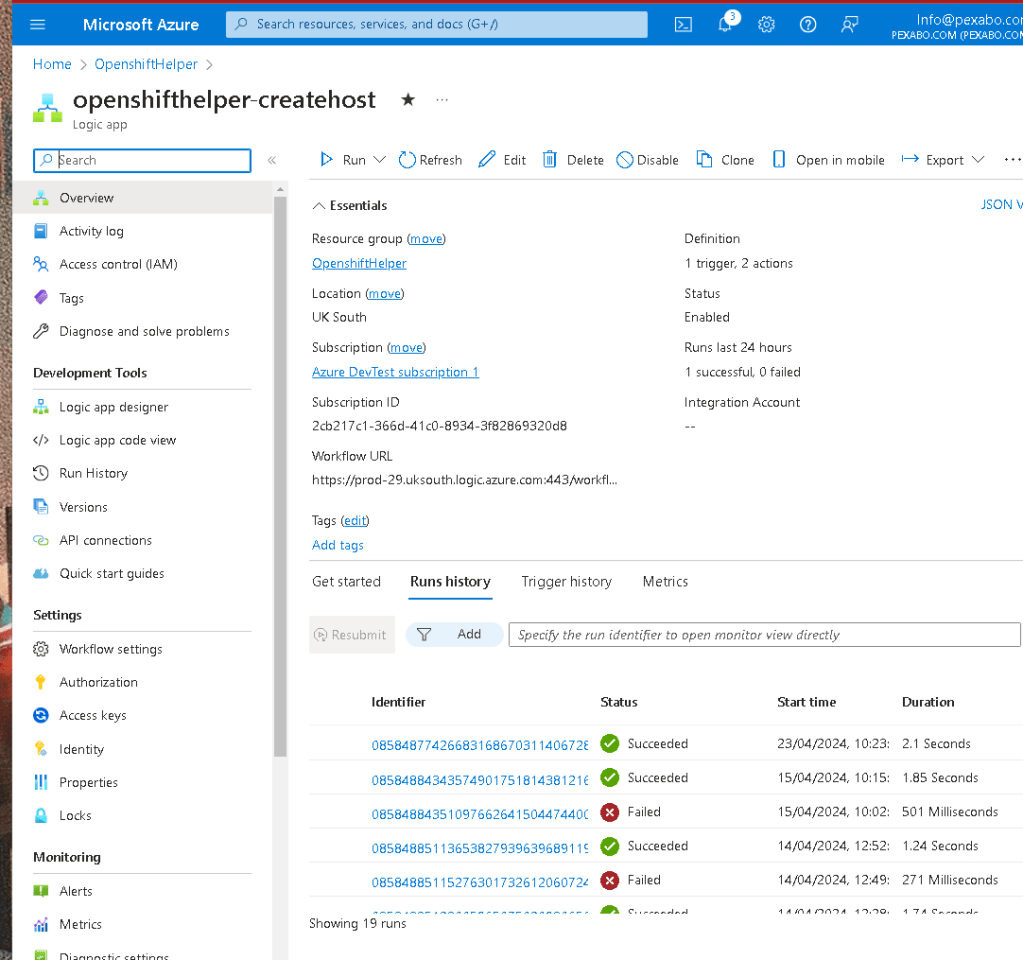Refresh the logic app overview
This screenshot has height=960, width=1023.
pyautogui.click(x=430, y=160)
